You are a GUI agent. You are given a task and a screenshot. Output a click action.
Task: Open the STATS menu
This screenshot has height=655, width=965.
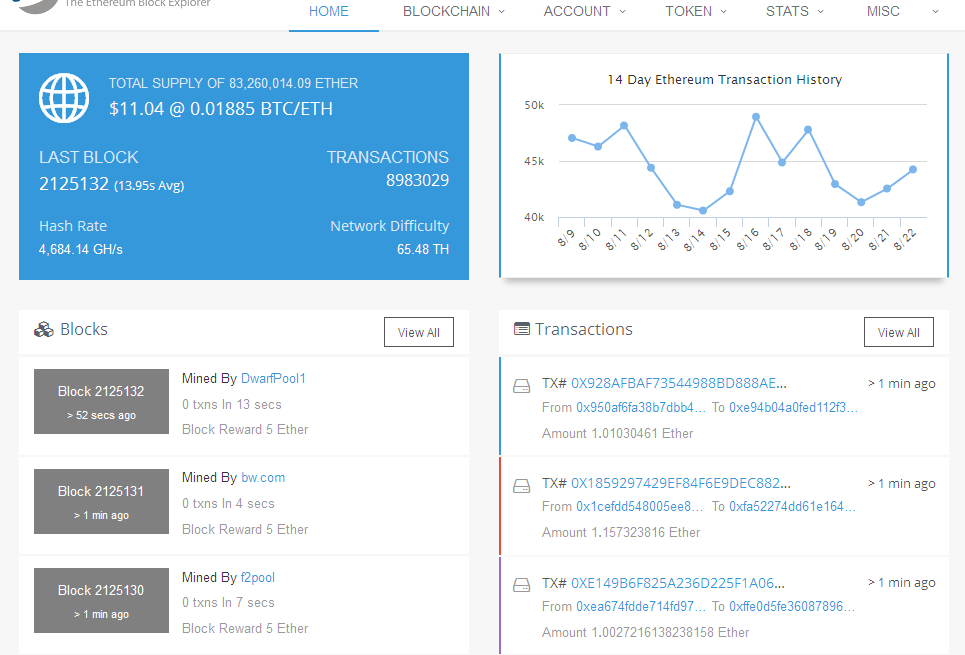tap(794, 11)
